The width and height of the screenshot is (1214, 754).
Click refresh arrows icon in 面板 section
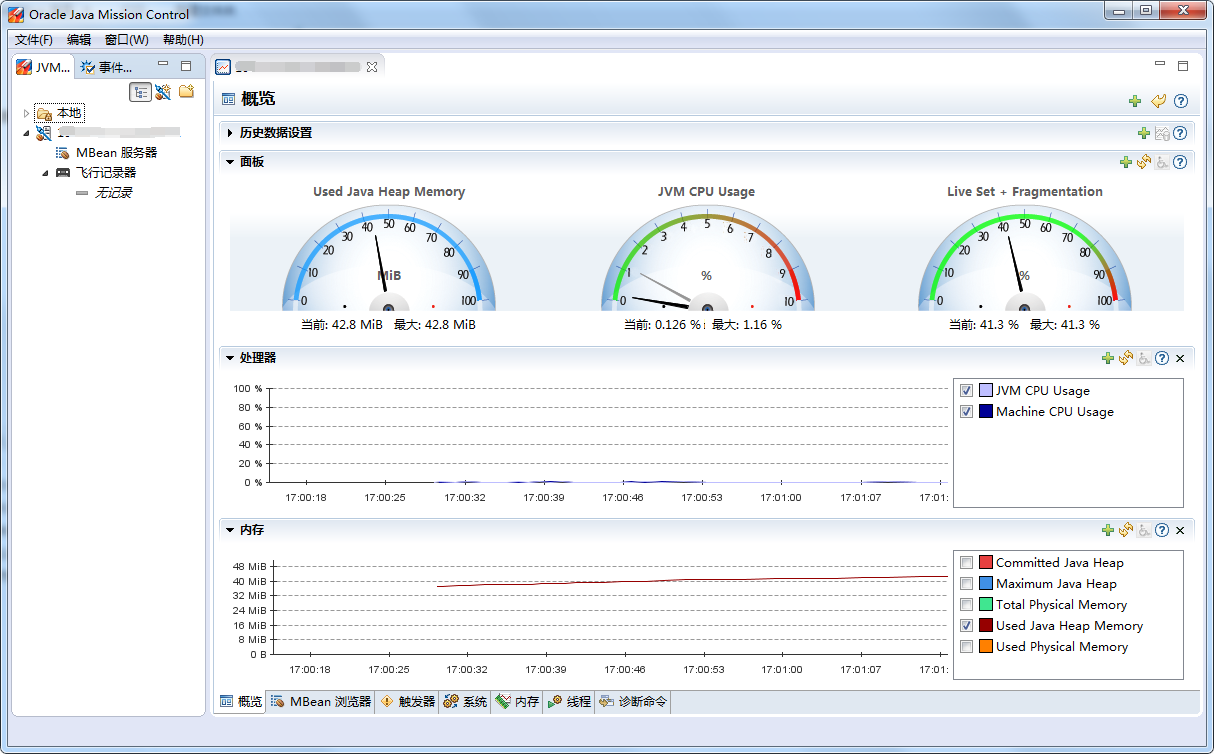[1144, 162]
